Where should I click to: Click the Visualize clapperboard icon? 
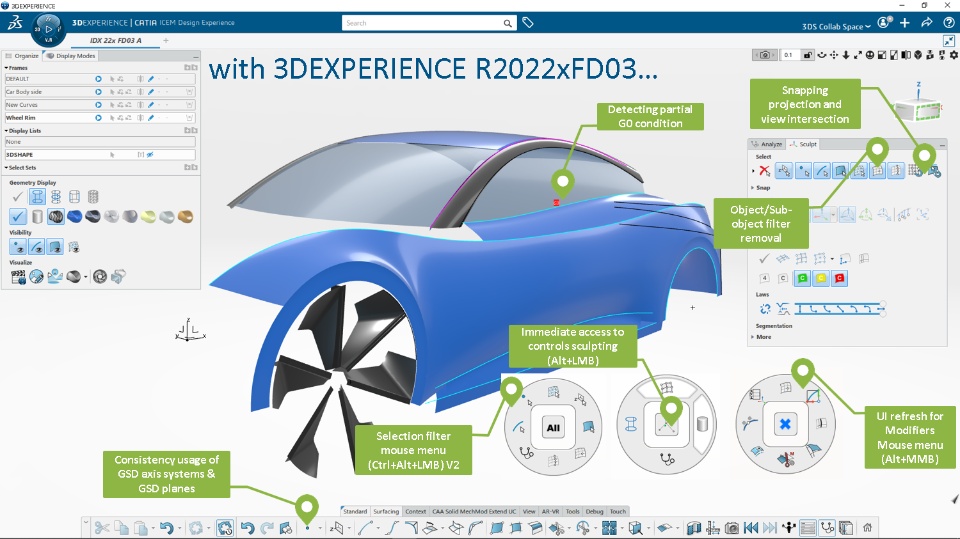(x=18, y=277)
